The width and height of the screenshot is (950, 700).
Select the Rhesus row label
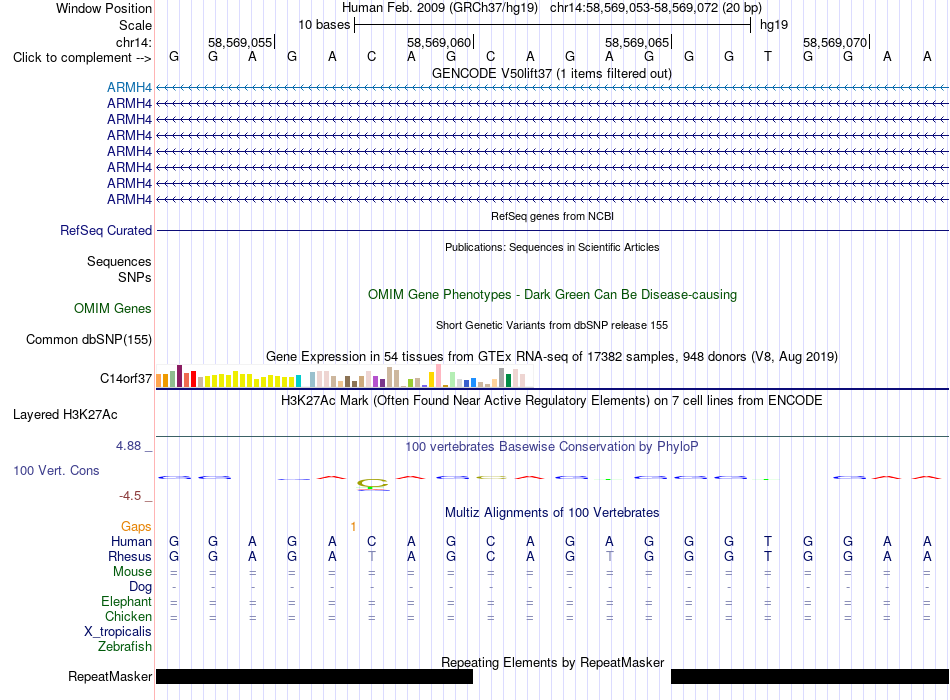[130, 556]
